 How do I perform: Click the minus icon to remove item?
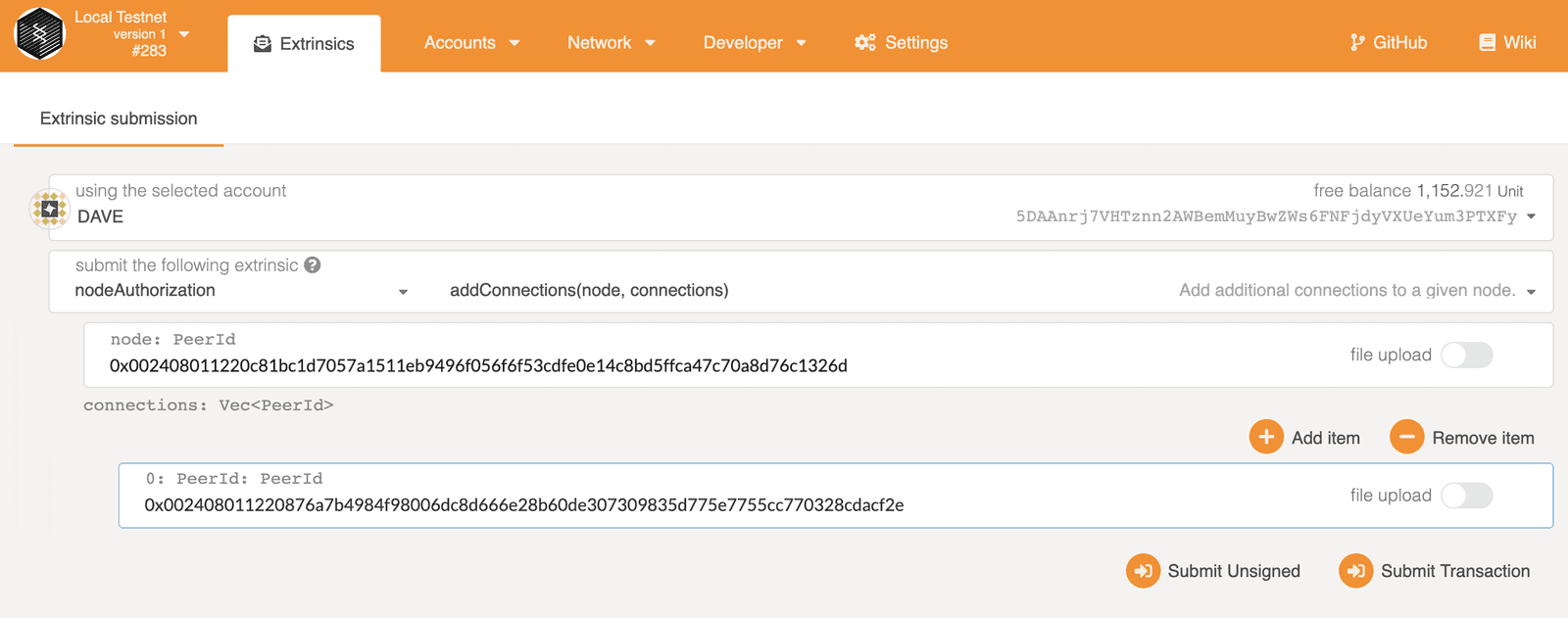1406,437
